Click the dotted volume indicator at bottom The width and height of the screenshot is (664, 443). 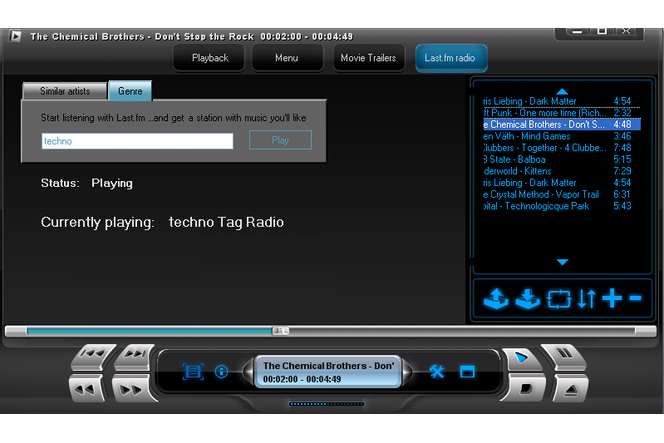click(326, 404)
